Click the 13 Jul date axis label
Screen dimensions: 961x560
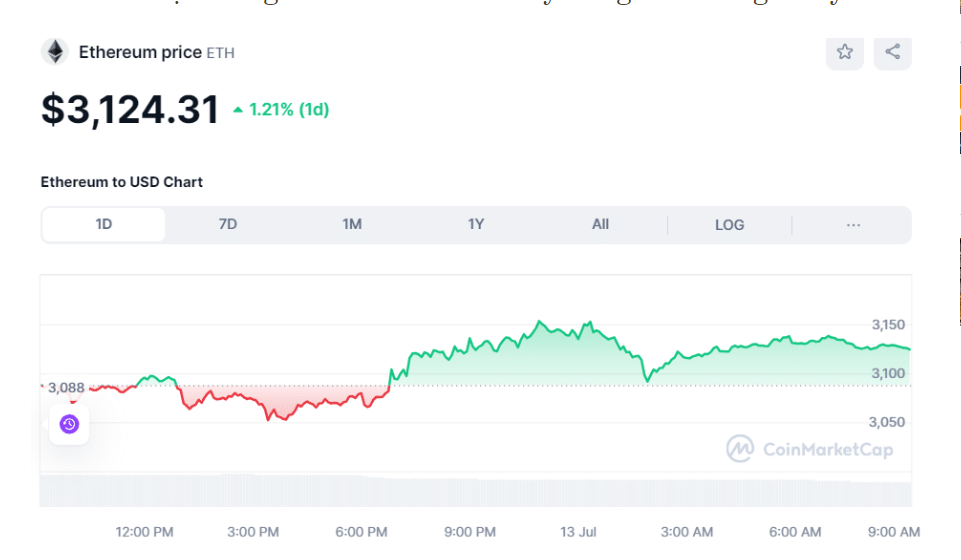click(x=578, y=532)
